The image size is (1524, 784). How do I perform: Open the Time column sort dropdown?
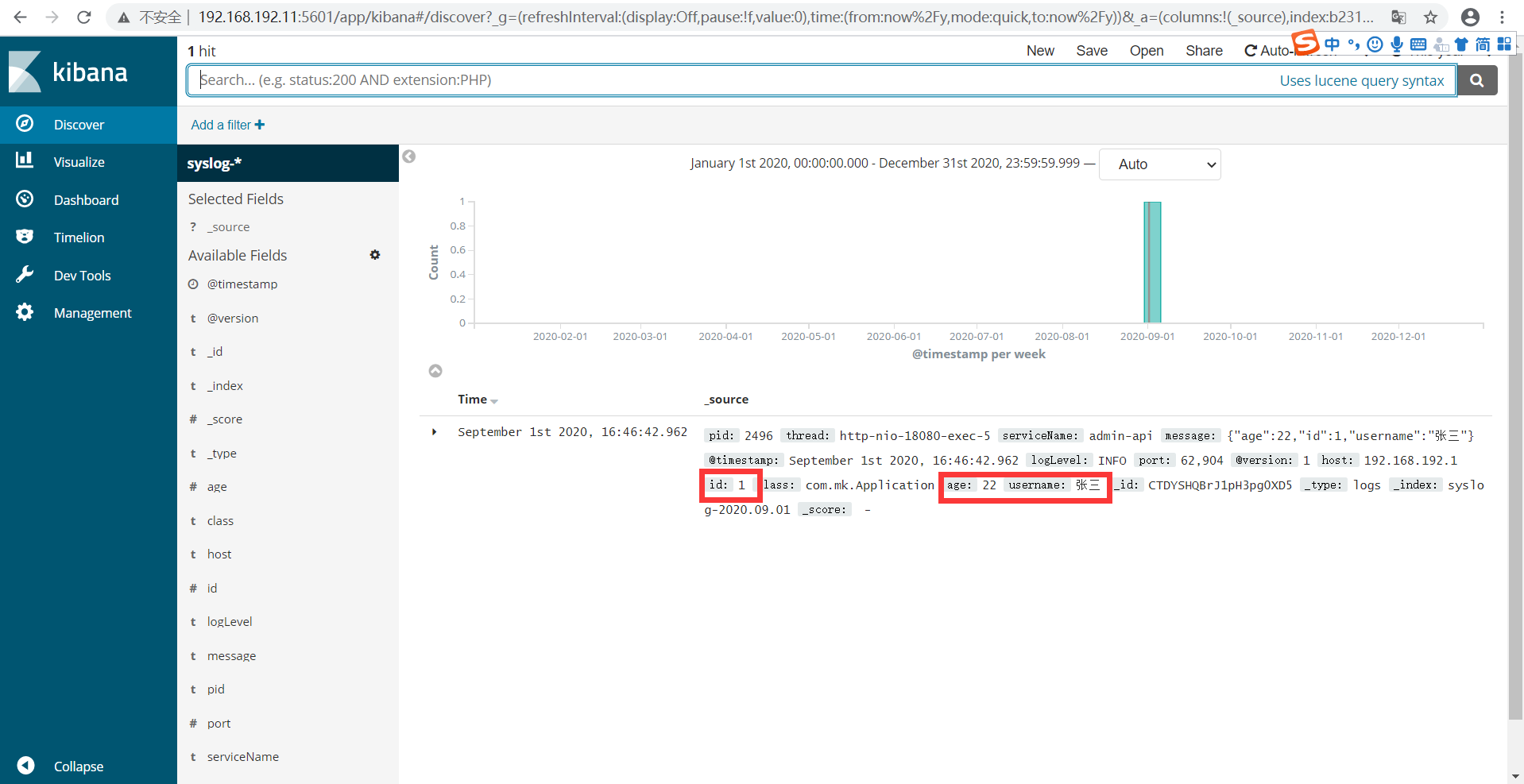pos(493,400)
